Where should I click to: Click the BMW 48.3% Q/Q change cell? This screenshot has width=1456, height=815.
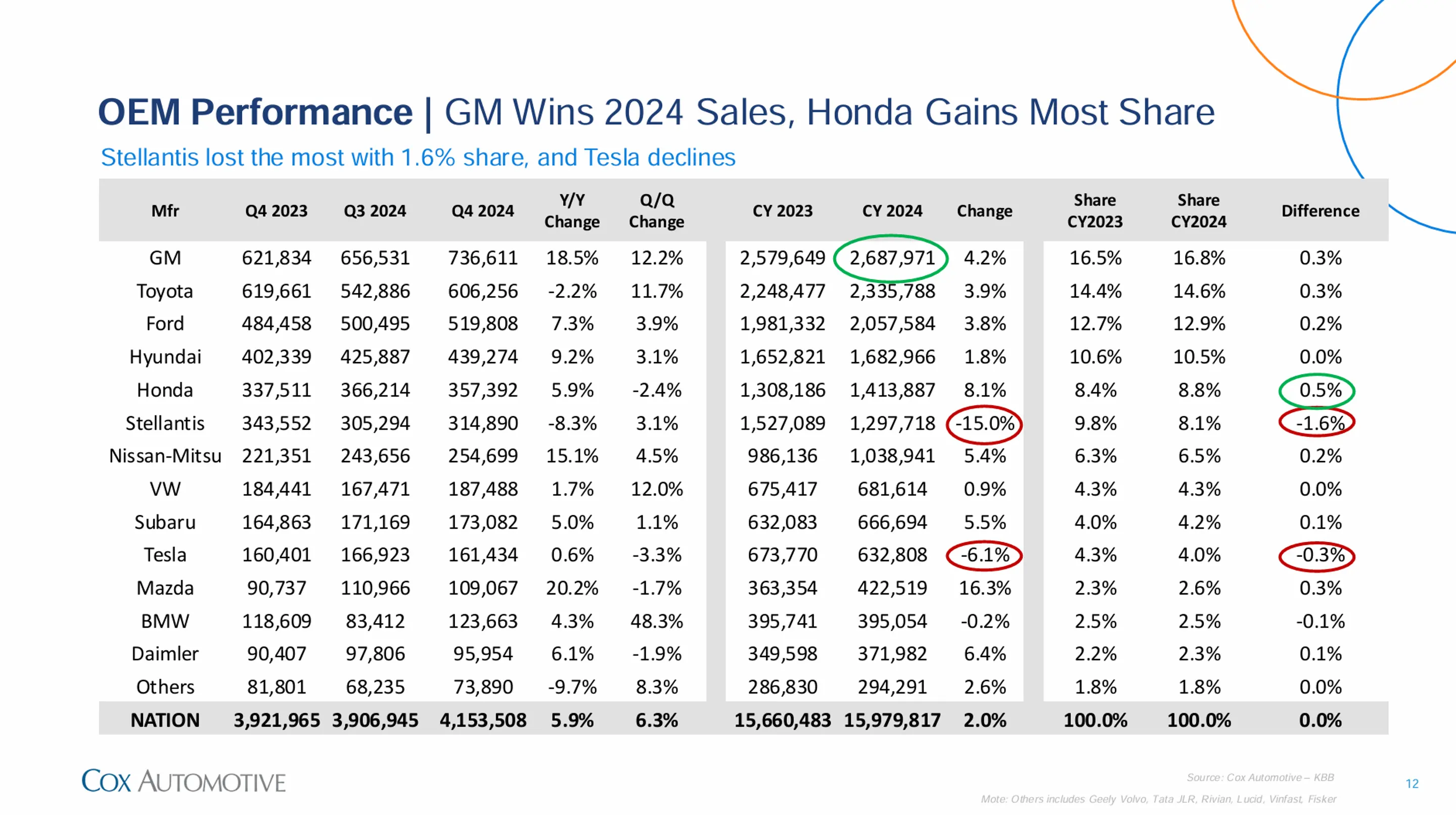pos(656,621)
